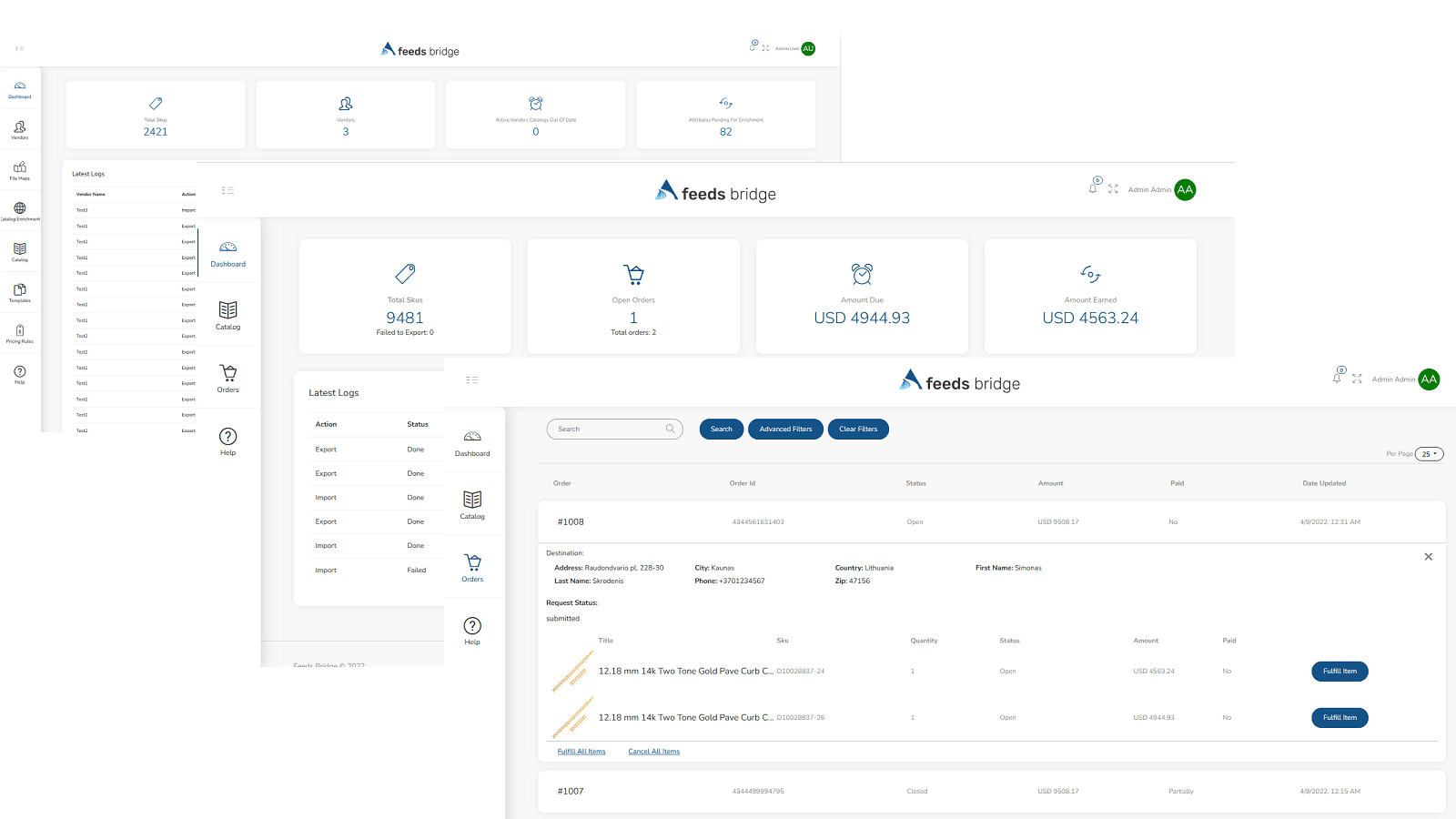The image size is (1456, 819).
Task: Open Catalog Enrichment via its globe icon
Action: [19, 210]
